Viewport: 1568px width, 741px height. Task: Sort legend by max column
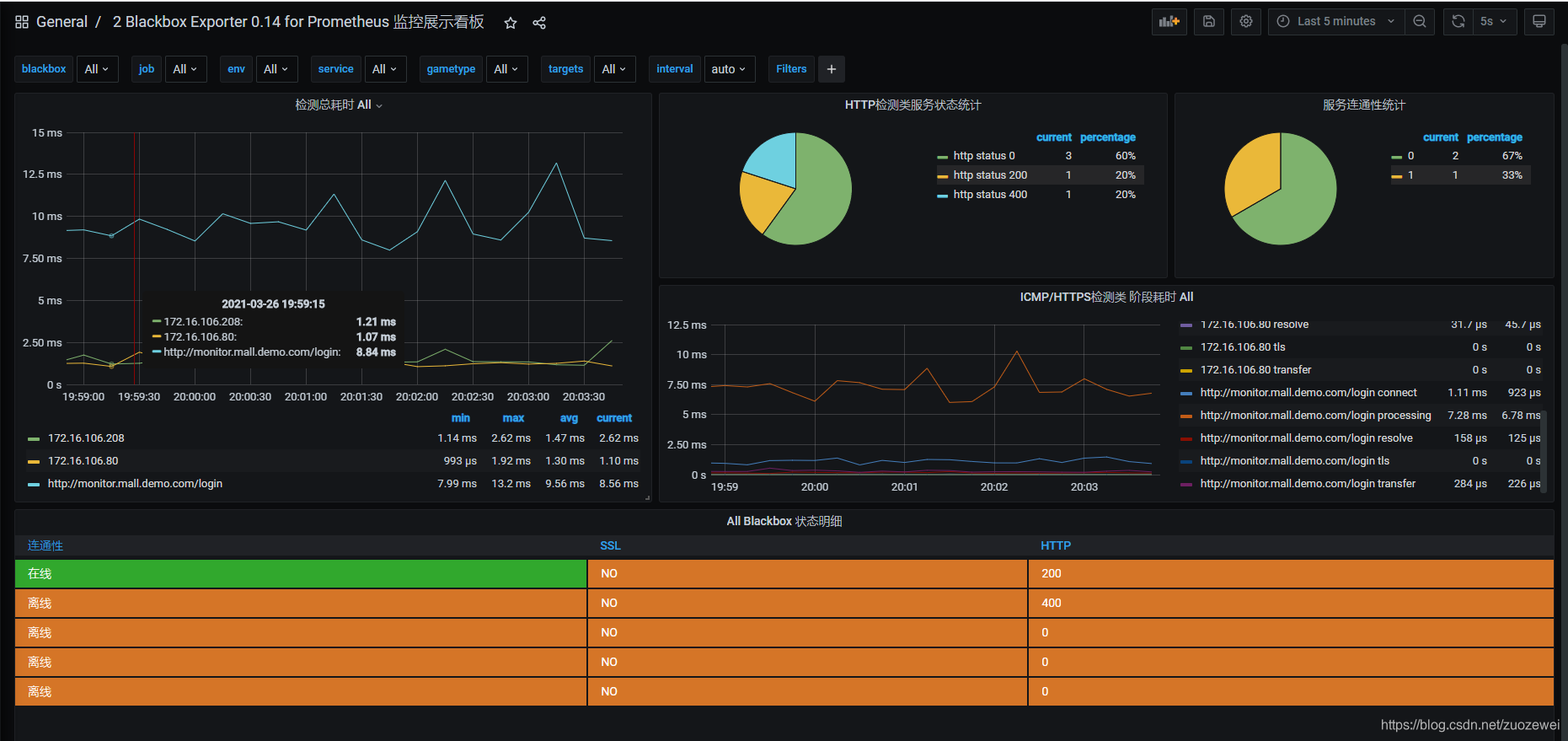[513, 418]
